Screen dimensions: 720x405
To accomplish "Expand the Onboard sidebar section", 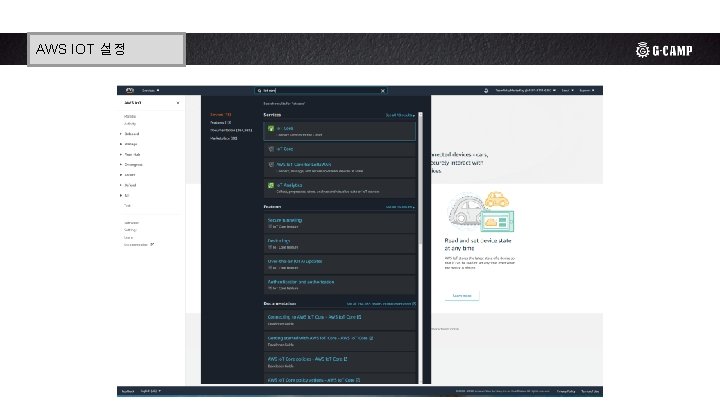I will pos(129,134).
